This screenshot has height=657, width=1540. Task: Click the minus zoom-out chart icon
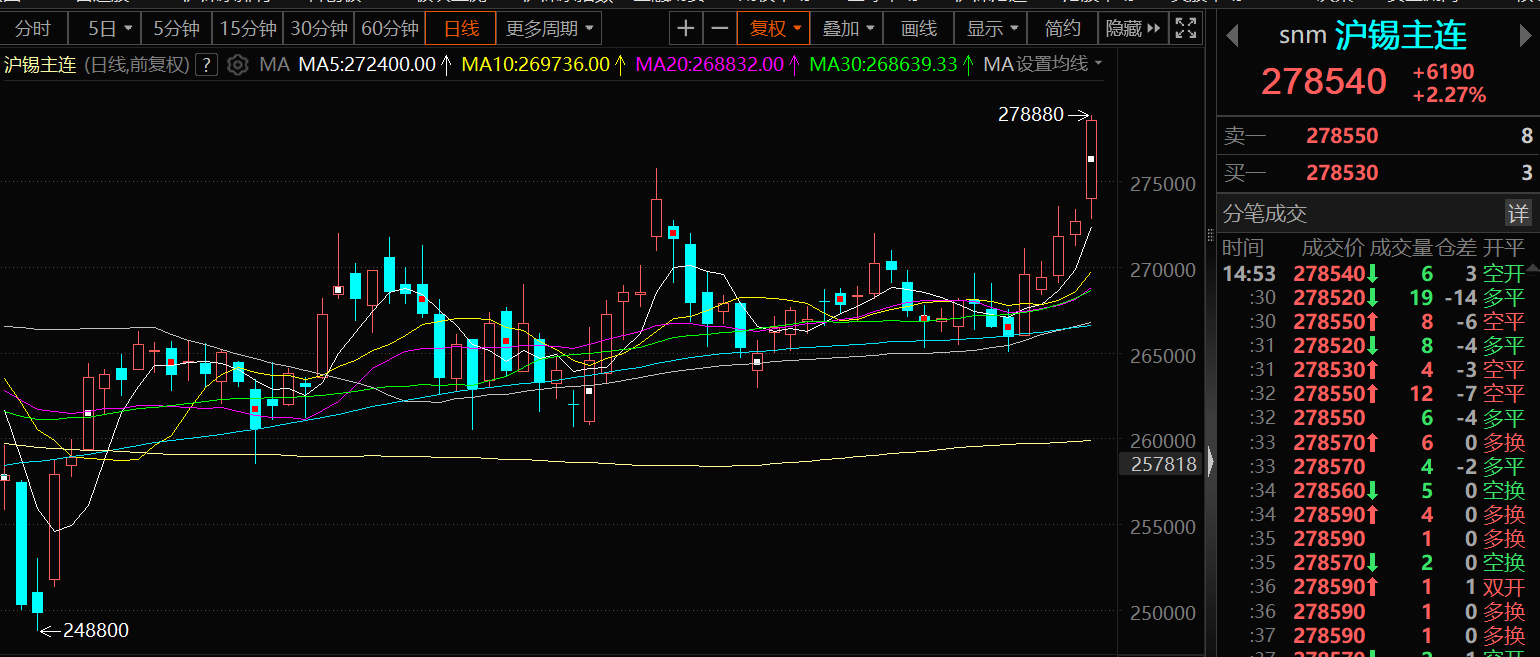(x=720, y=28)
